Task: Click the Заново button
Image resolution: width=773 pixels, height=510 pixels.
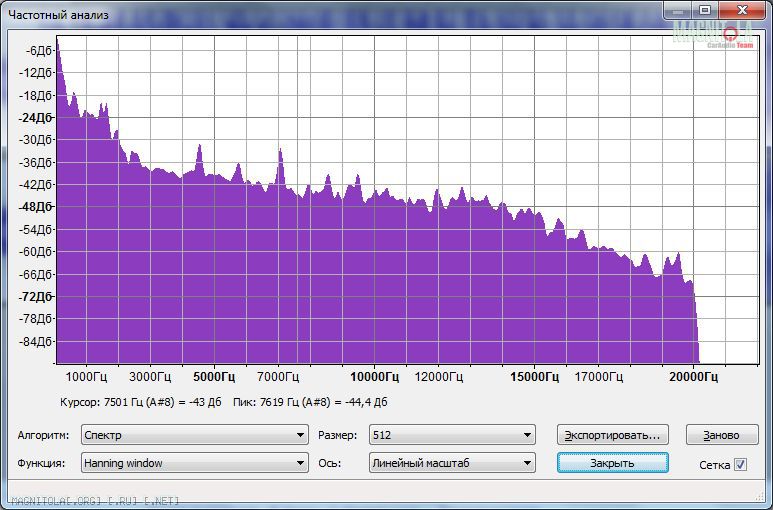Action: click(x=722, y=435)
